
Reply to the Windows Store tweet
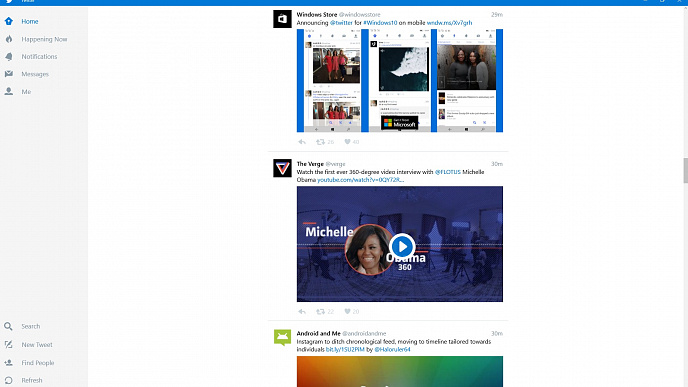[302, 142]
